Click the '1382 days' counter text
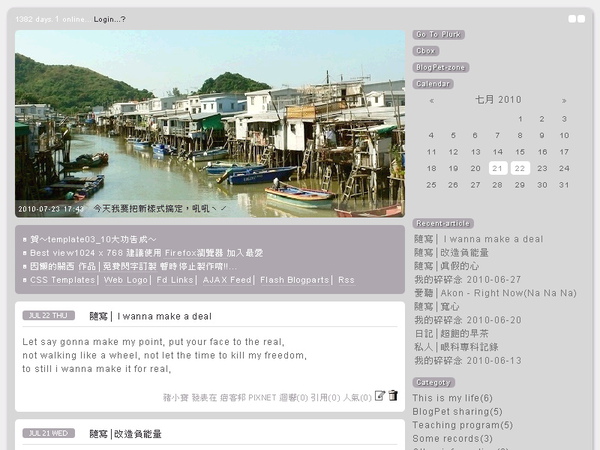600x450 pixels. tap(34, 19)
